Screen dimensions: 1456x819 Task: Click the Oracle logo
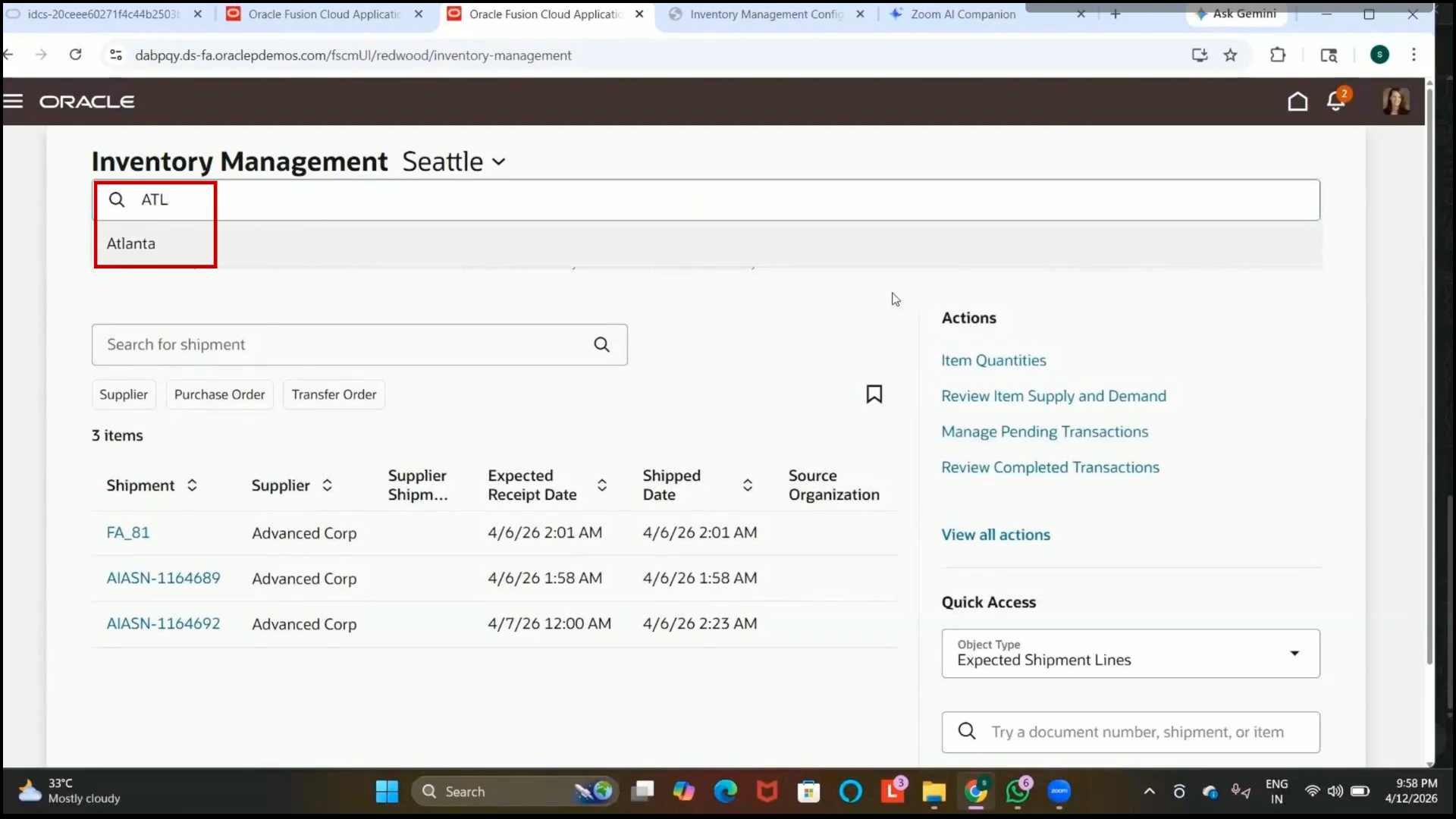(x=87, y=102)
